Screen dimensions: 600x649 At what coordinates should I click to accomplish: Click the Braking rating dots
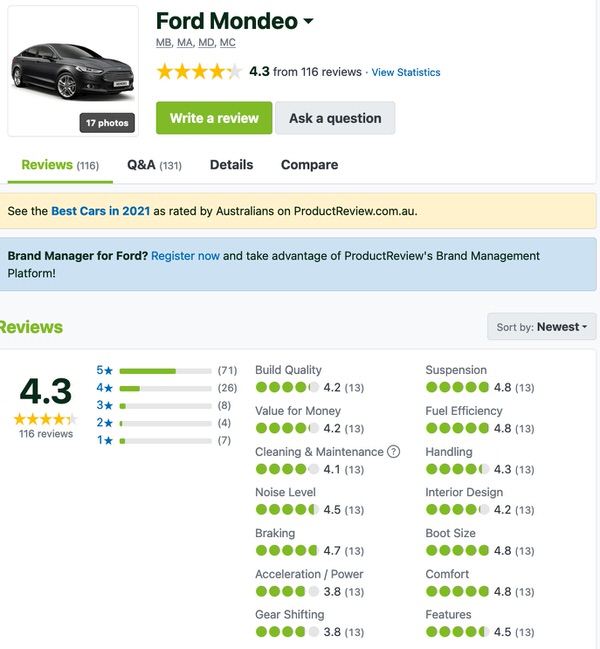click(x=287, y=550)
